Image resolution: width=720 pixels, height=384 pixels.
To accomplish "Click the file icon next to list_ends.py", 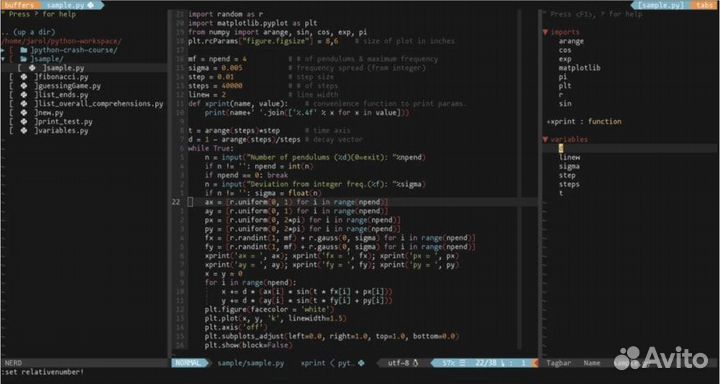I will coord(23,95).
